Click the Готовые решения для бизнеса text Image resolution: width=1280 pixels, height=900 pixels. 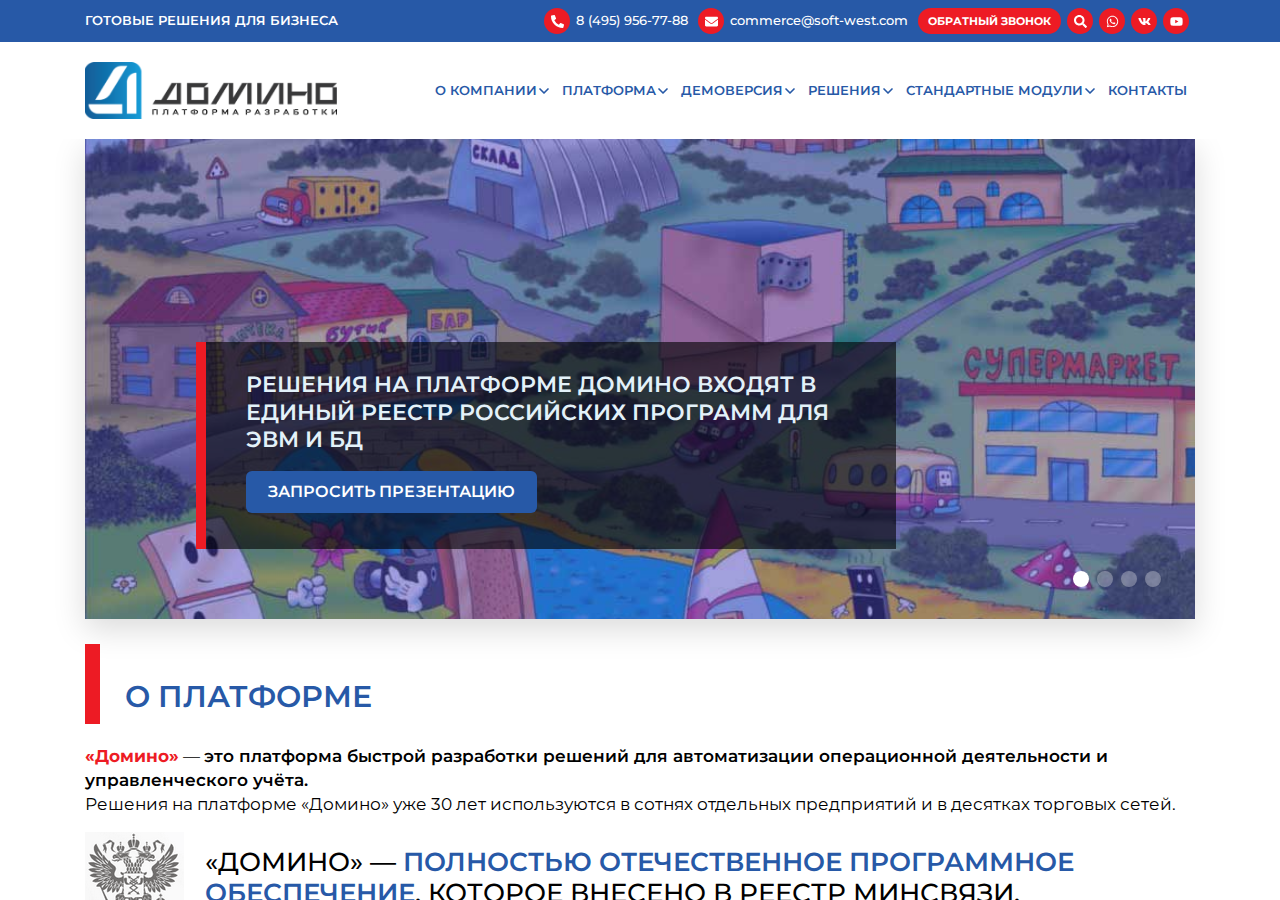point(211,20)
